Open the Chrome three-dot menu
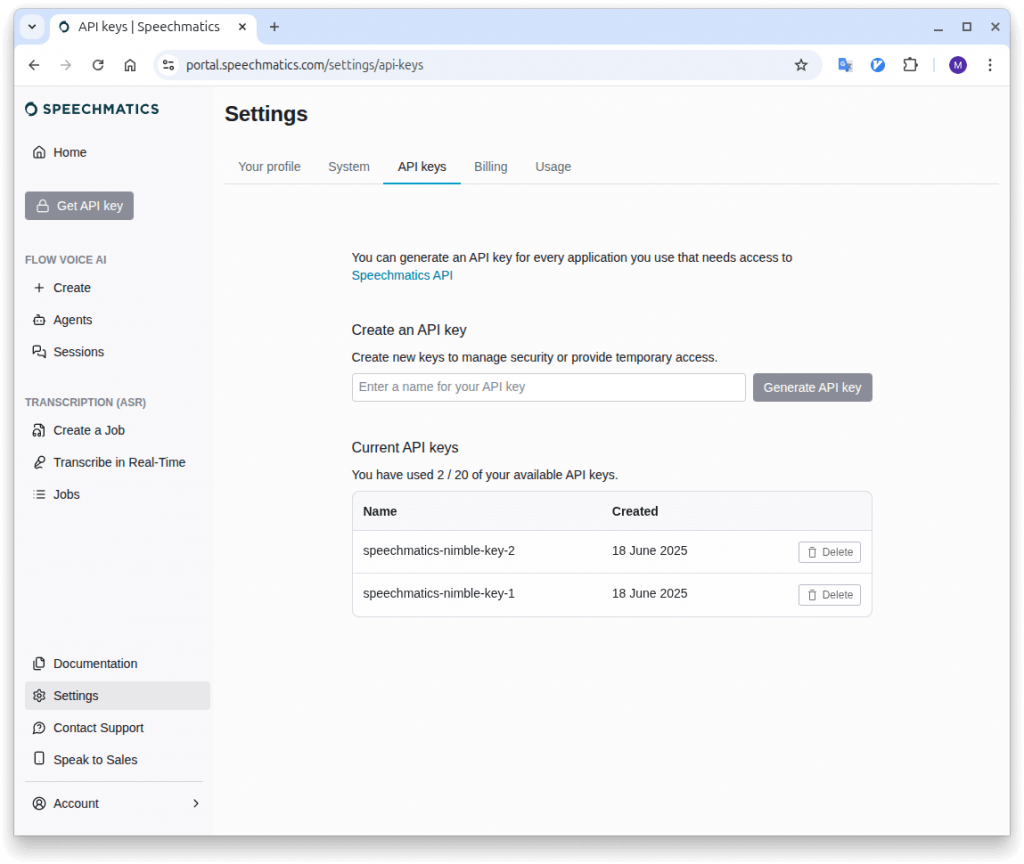 click(989, 65)
